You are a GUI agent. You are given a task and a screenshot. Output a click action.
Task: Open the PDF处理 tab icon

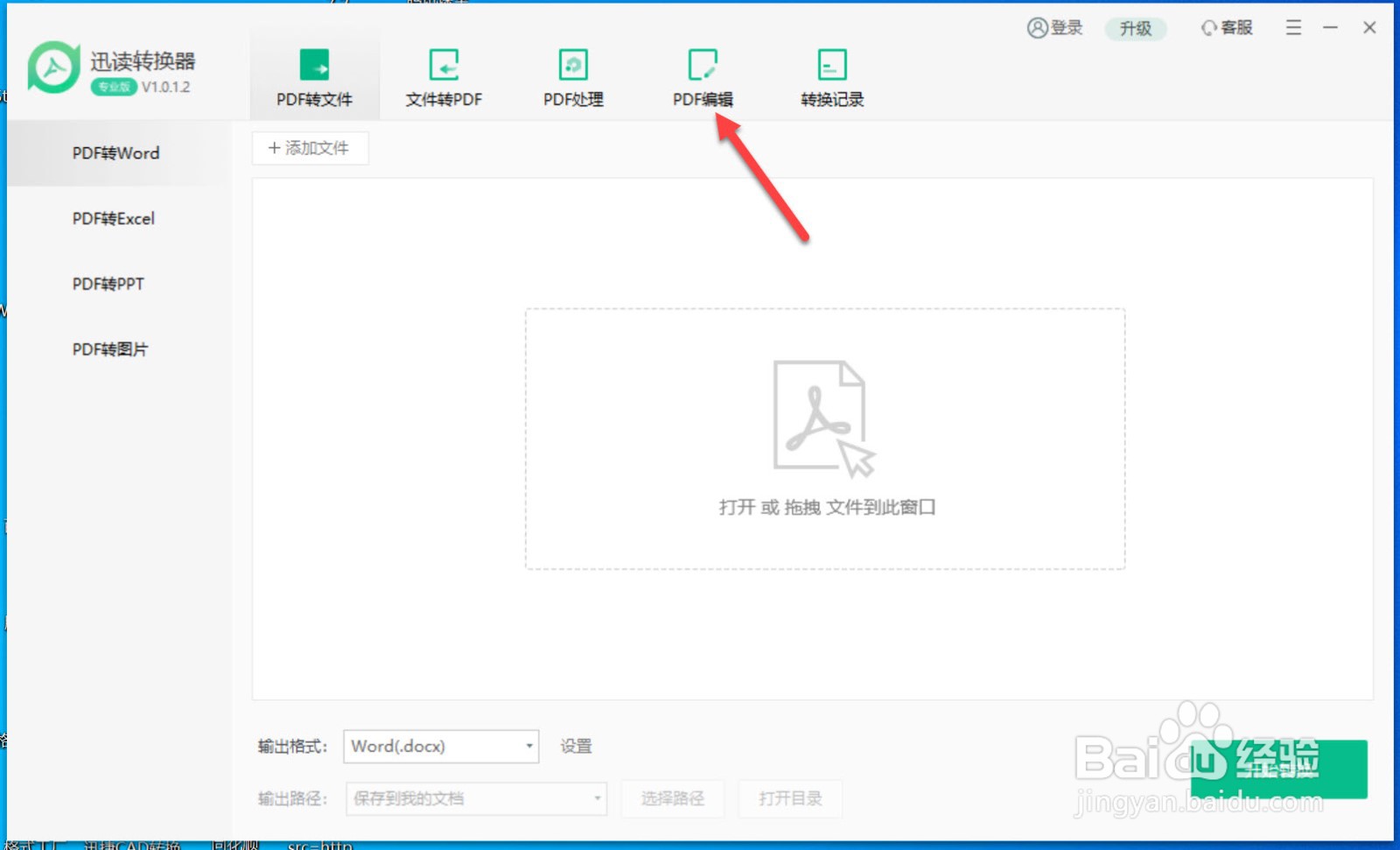(x=573, y=65)
